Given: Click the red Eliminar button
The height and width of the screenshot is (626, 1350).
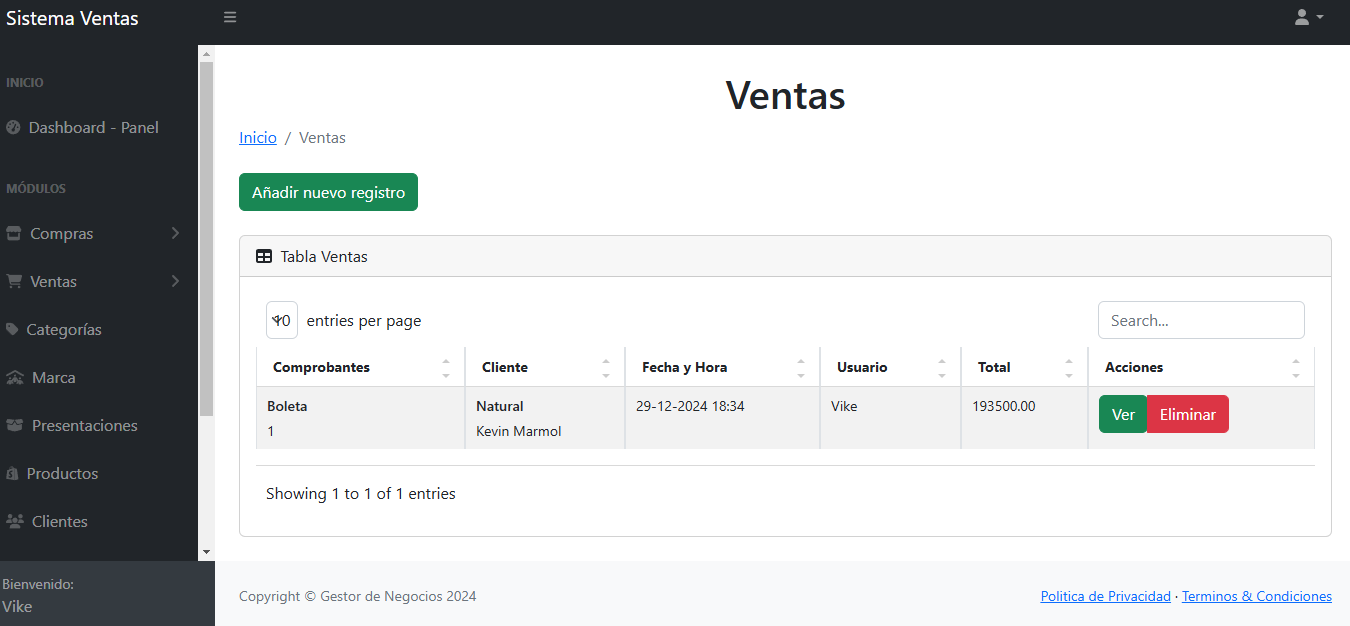Looking at the screenshot, I should [x=1187, y=413].
